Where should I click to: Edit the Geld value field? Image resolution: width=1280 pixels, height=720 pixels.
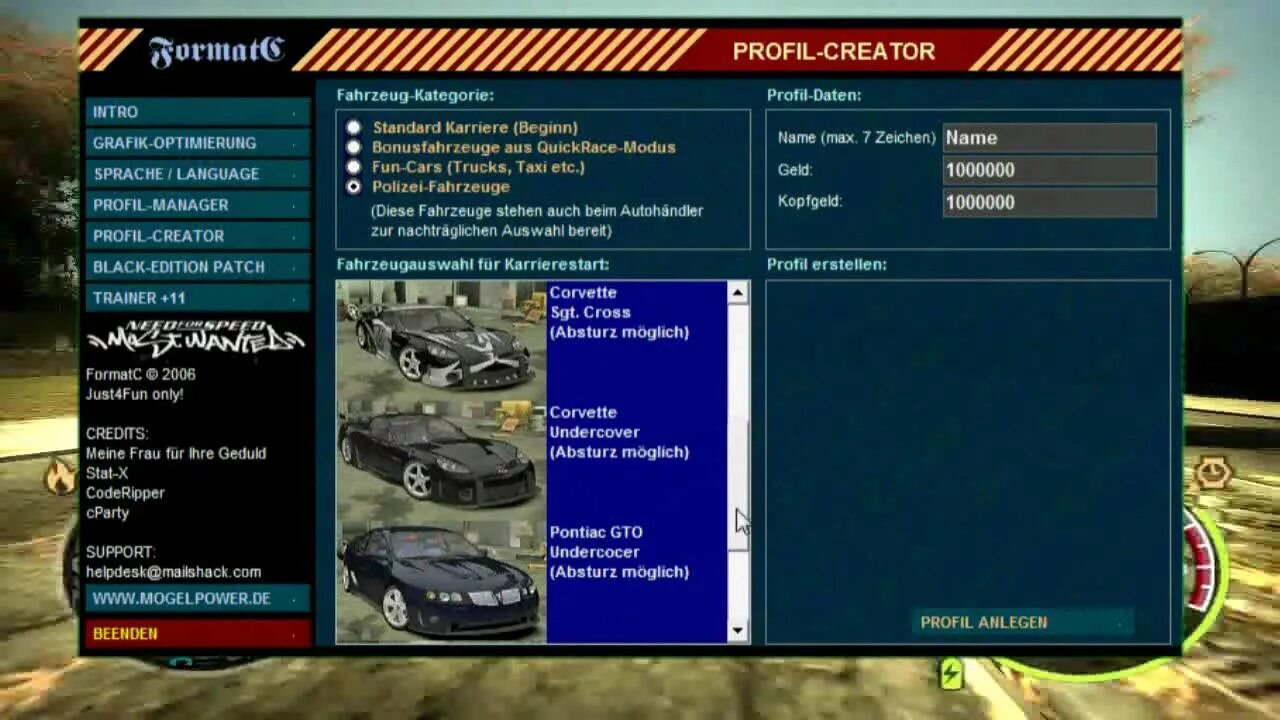1048,170
